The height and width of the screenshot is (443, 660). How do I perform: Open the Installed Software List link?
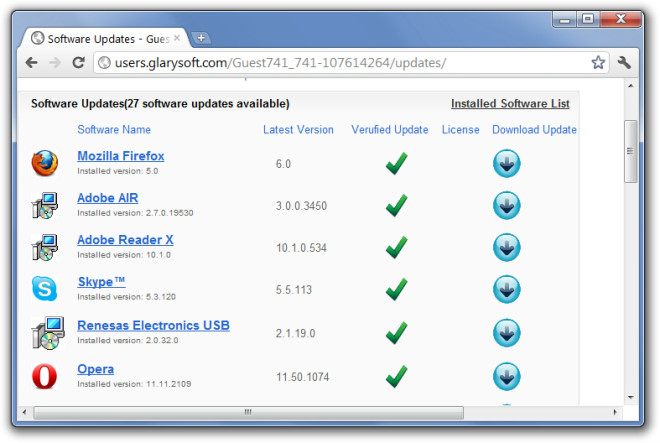click(x=510, y=103)
